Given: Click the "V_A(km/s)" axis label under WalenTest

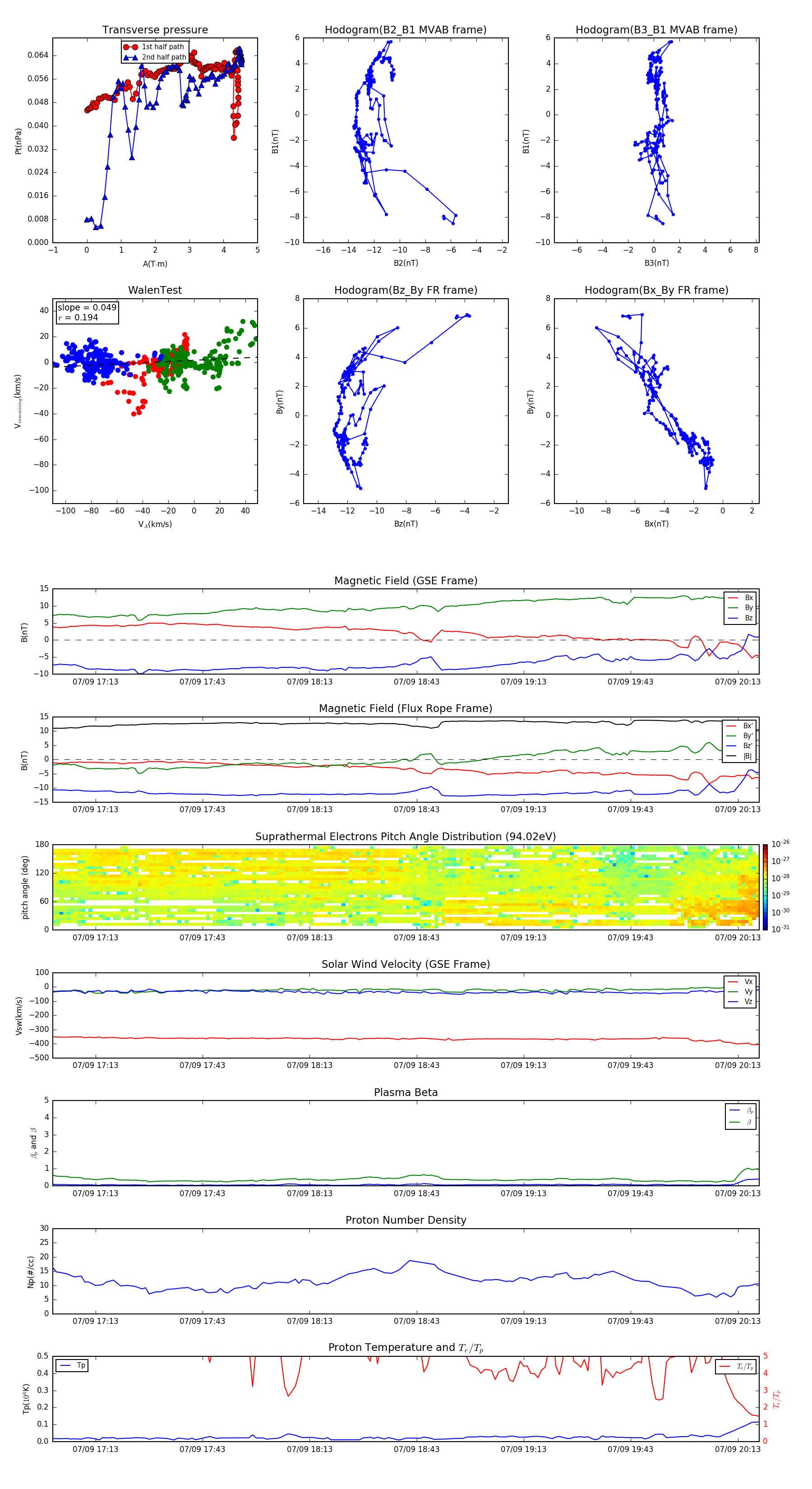Looking at the screenshot, I should [x=155, y=525].
